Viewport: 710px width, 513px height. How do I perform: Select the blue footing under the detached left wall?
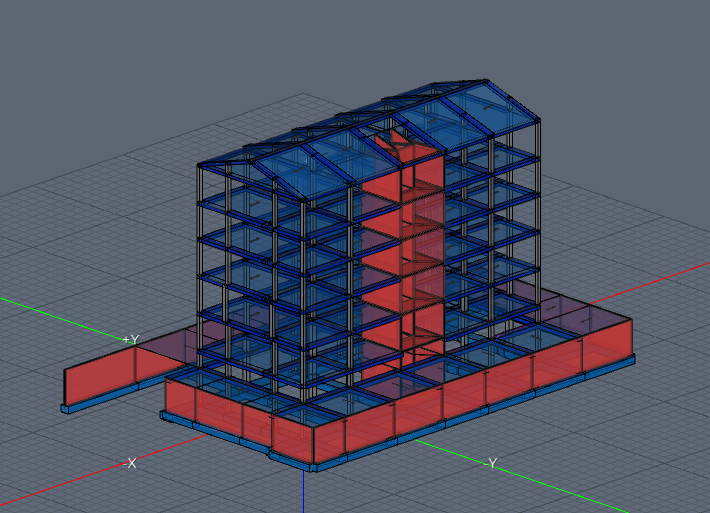click(x=100, y=402)
